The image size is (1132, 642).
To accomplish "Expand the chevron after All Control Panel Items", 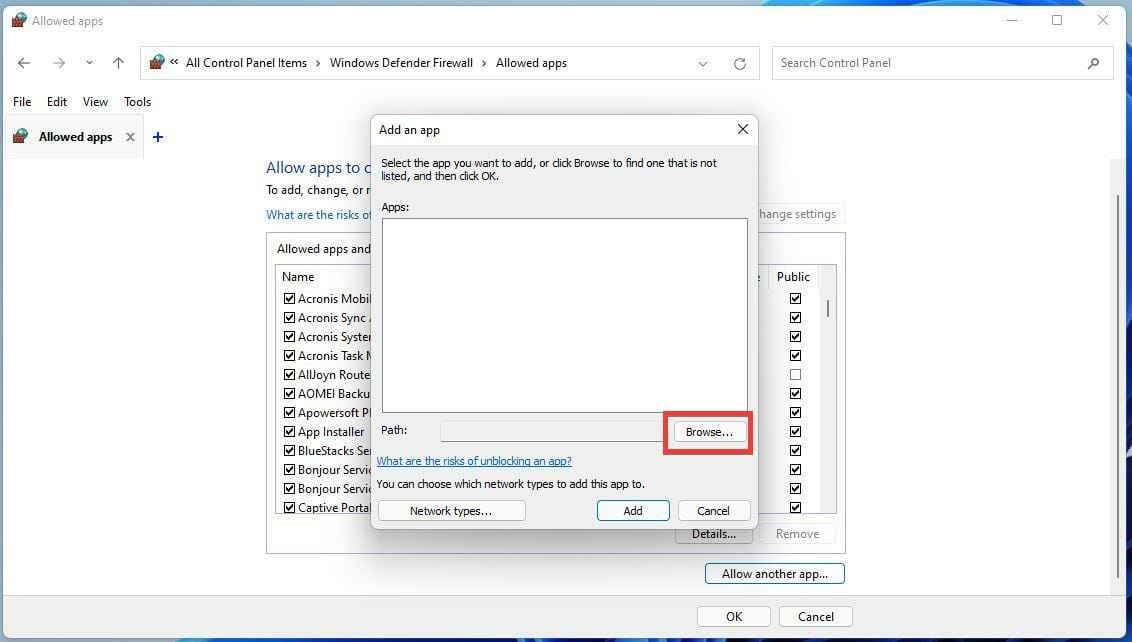I will tap(318, 64).
